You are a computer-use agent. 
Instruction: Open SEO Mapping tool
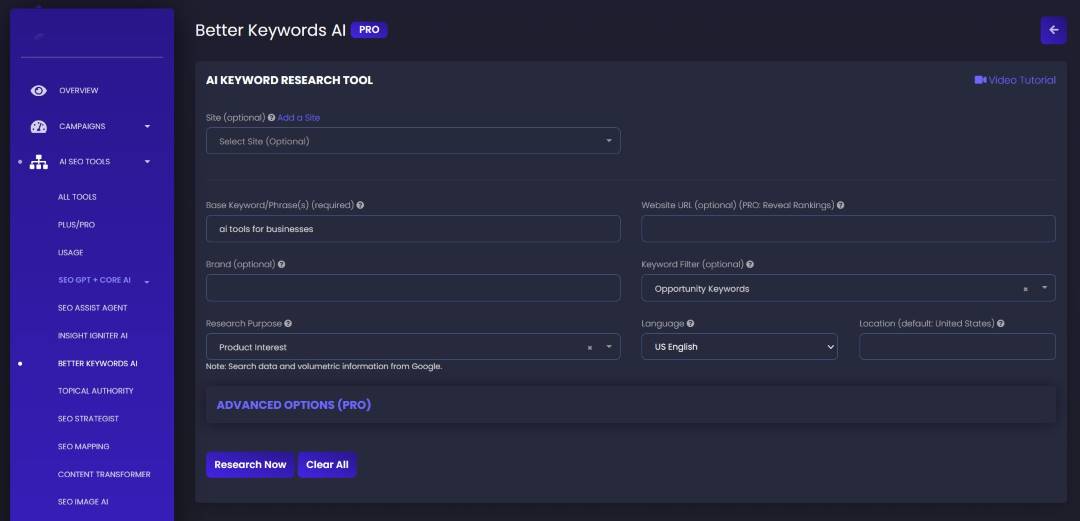83,447
